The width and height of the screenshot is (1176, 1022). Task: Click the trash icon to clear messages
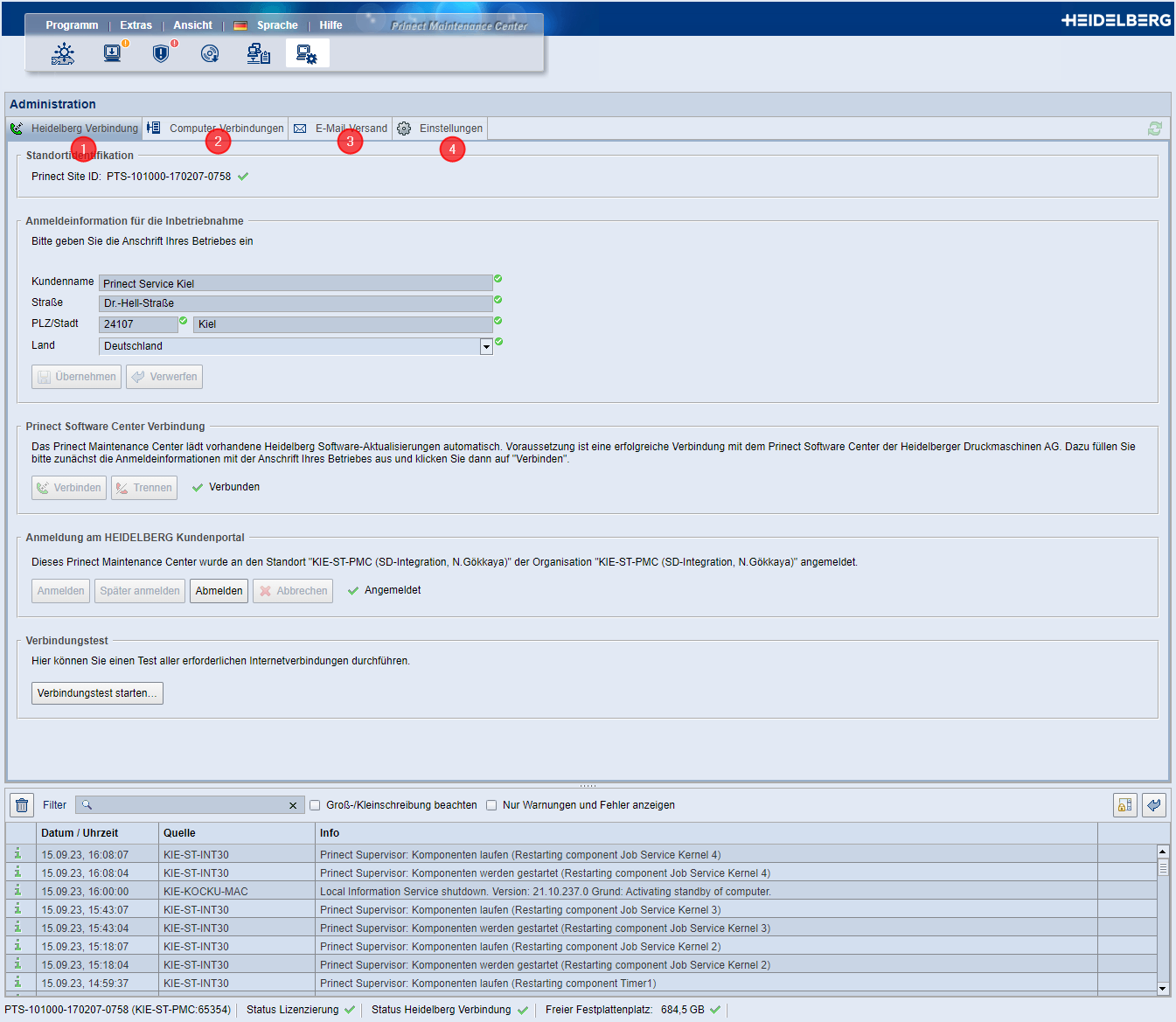22,805
